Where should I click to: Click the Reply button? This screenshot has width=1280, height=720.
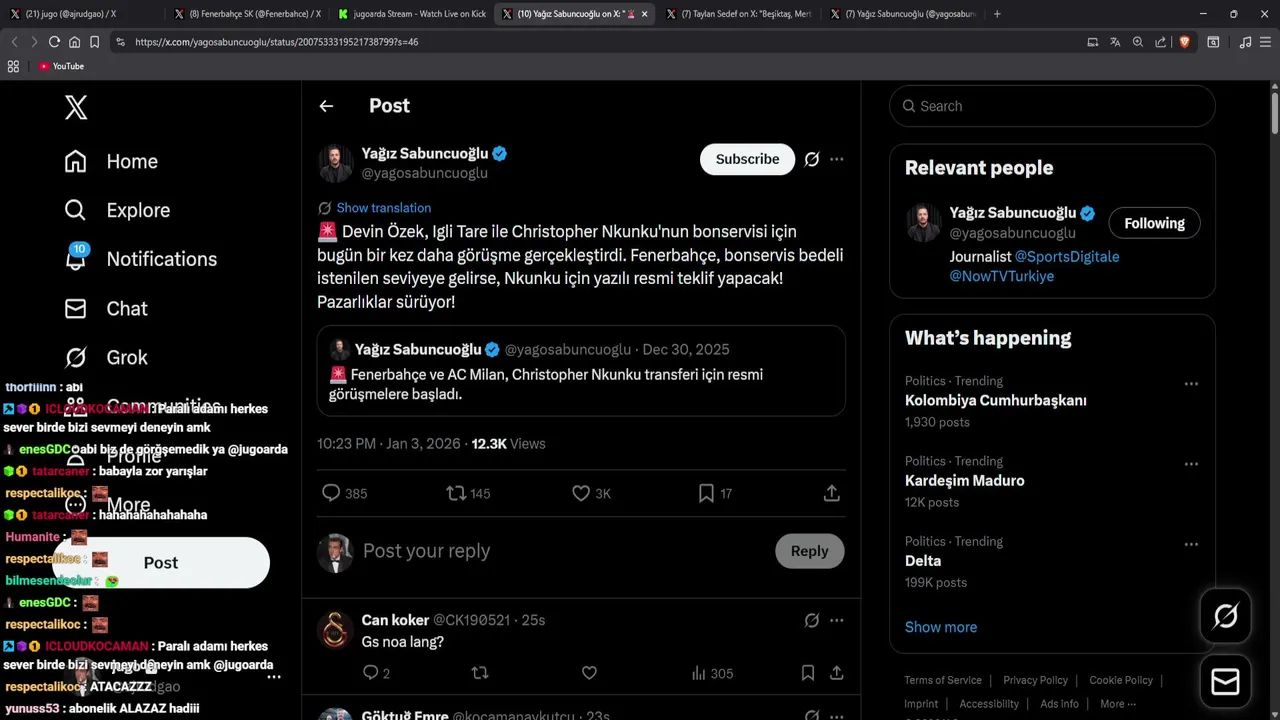coord(809,551)
